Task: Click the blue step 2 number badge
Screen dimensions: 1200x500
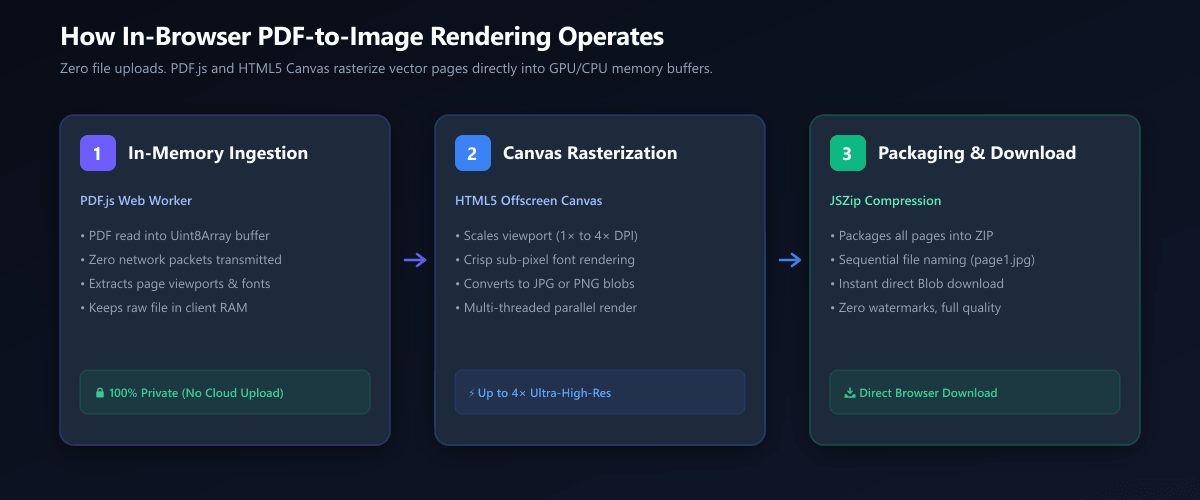Action: 473,153
